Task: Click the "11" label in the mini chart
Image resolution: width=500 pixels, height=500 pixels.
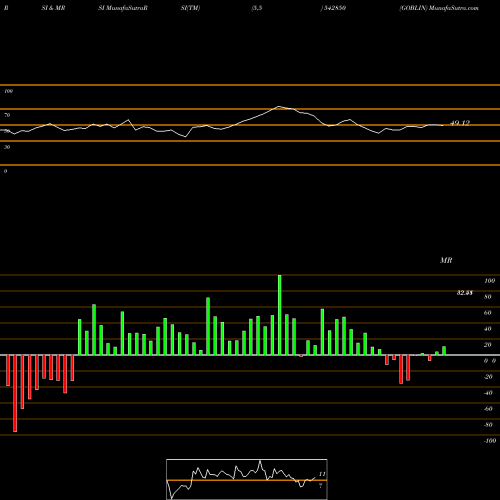Action: 322,474
